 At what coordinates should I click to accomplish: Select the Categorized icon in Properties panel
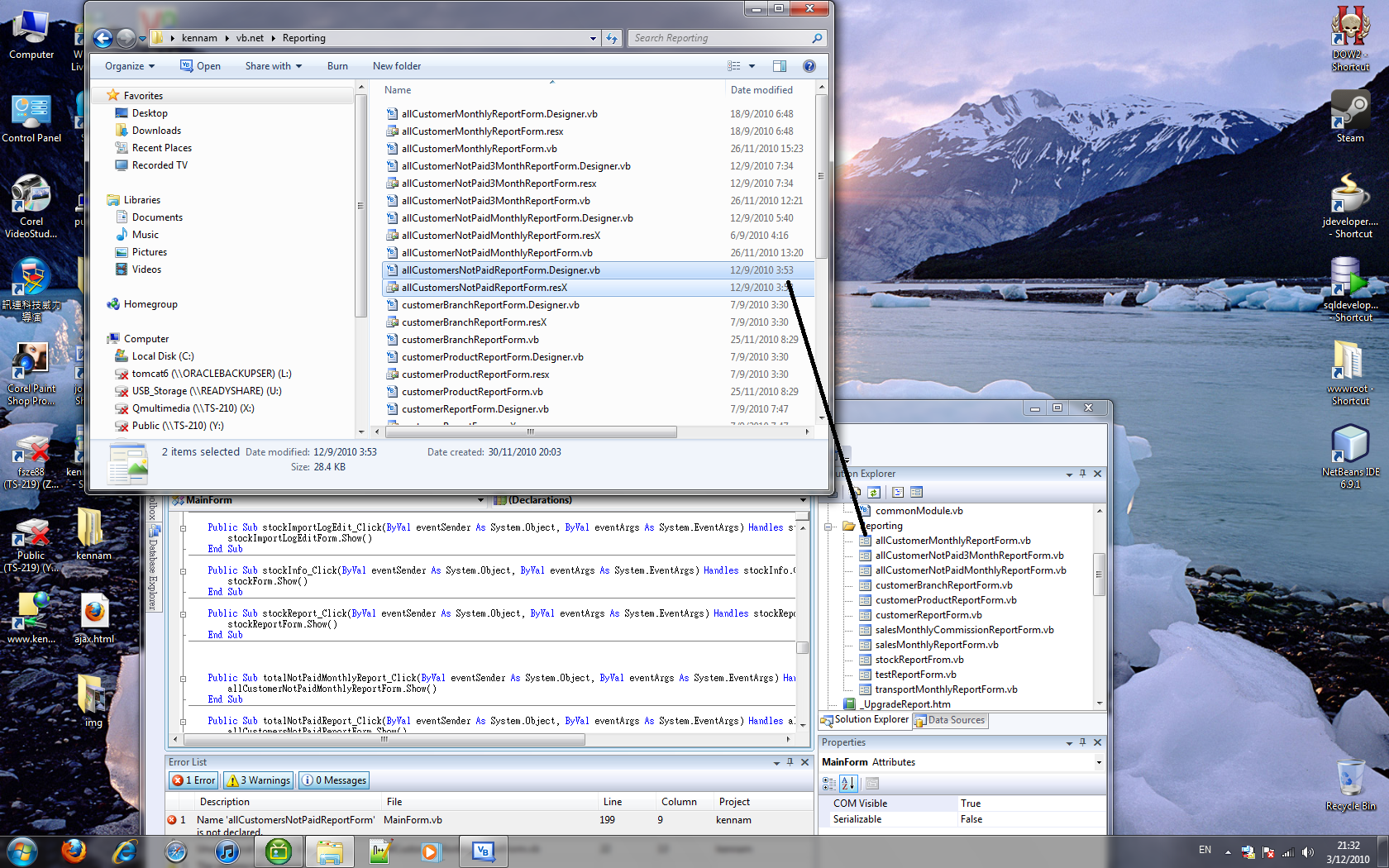click(x=827, y=783)
